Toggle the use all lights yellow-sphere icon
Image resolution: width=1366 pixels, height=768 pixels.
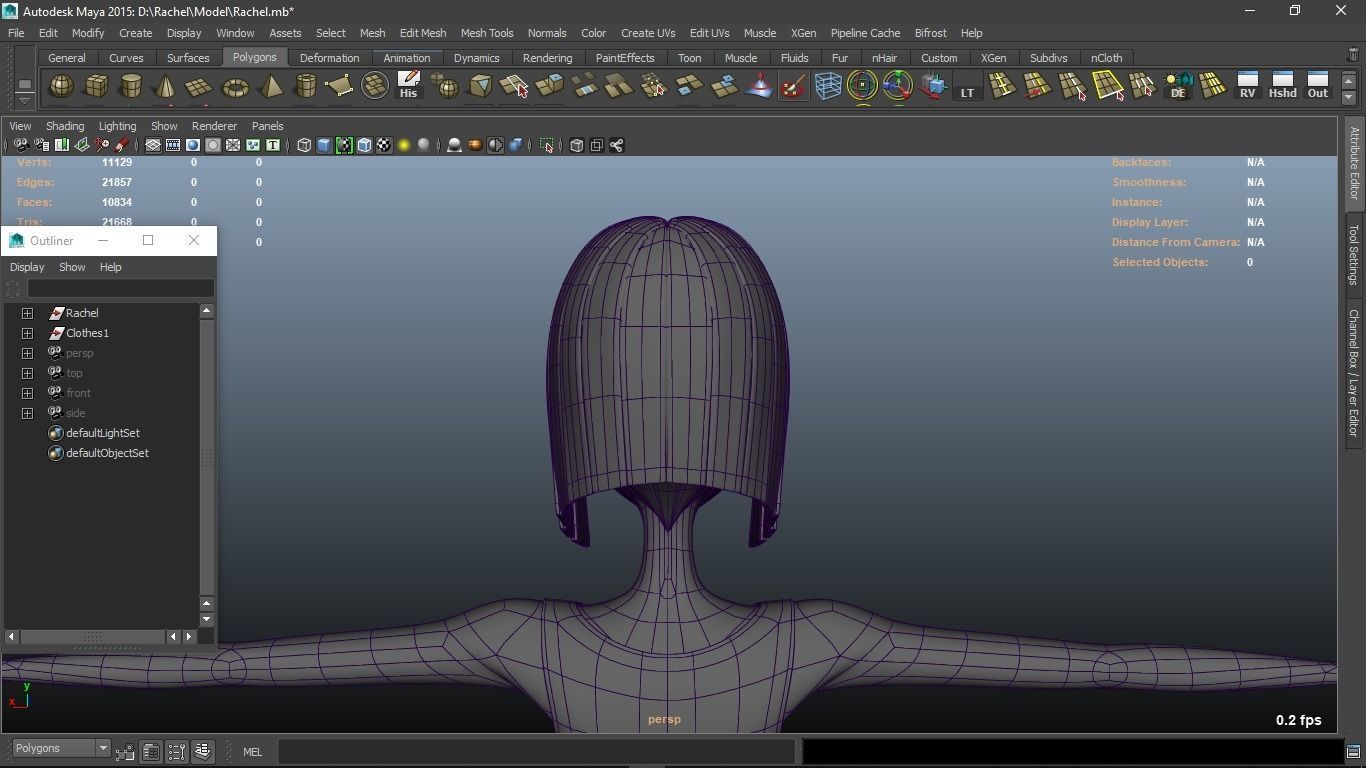404,146
